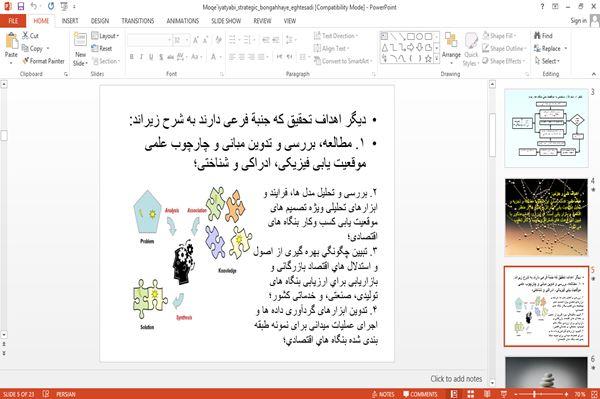600x399 pixels.
Task: Switch to Slide Sorter view in the status bar
Action: (x=470, y=394)
